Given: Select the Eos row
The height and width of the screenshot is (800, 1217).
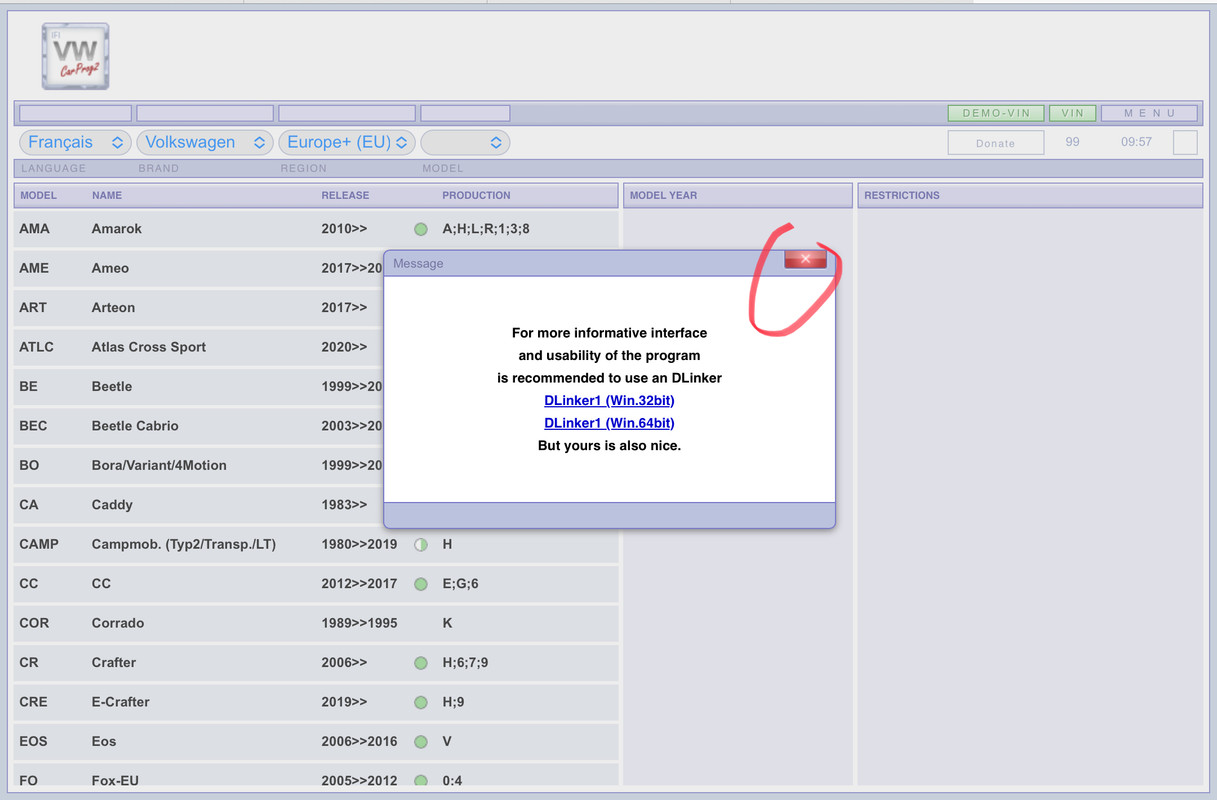Looking at the screenshot, I should 316,742.
